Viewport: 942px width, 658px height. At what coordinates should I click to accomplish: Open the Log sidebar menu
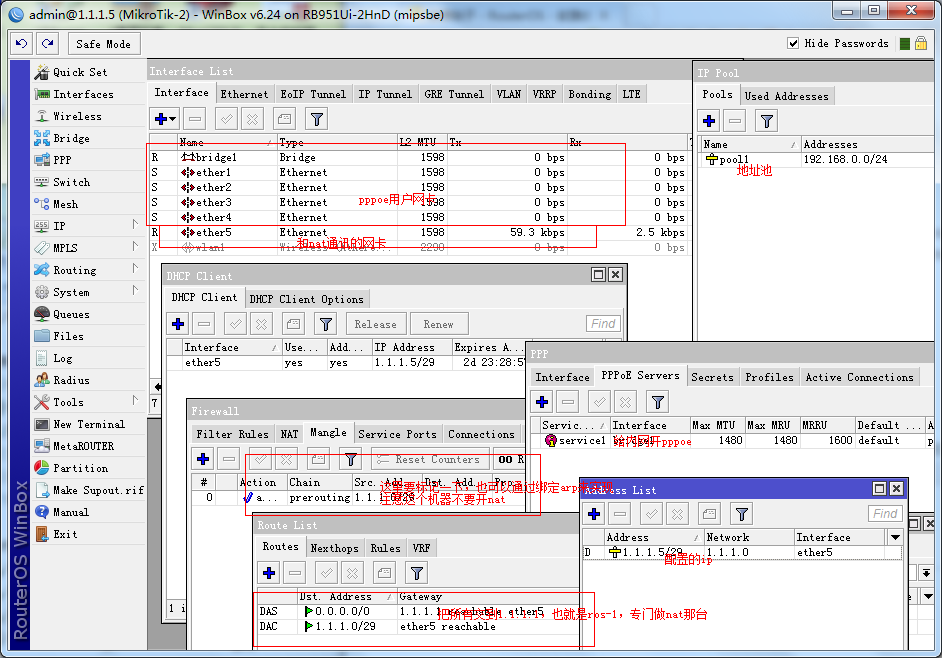point(62,359)
